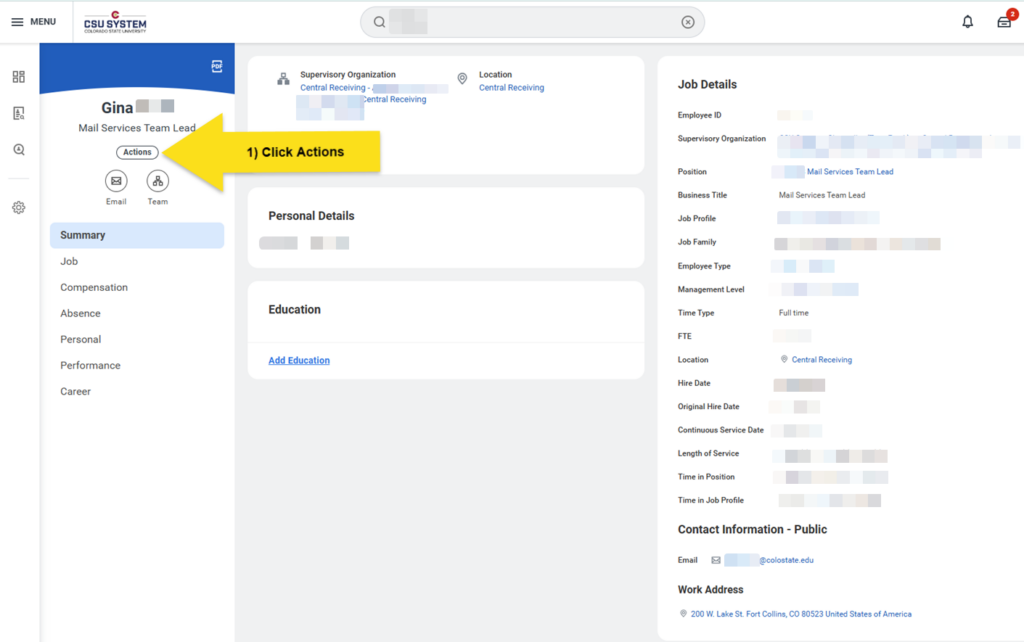Click the Continuous Service Date label
The height and width of the screenshot is (642, 1024).
point(720,430)
